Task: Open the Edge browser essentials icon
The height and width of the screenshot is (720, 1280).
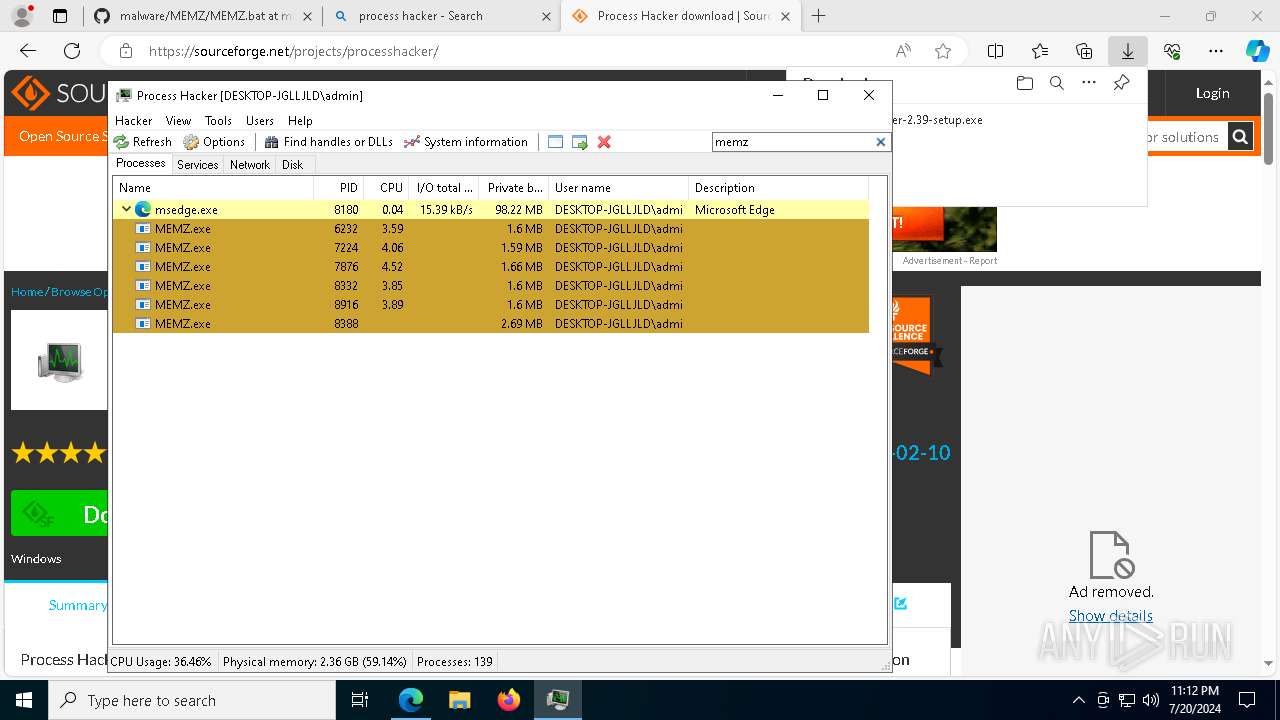Action: click(1172, 51)
